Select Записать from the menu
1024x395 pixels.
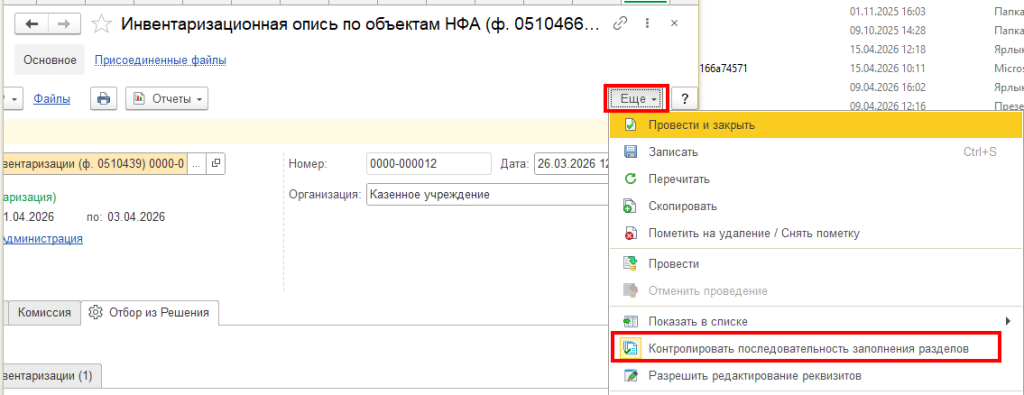[x=816, y=152]
